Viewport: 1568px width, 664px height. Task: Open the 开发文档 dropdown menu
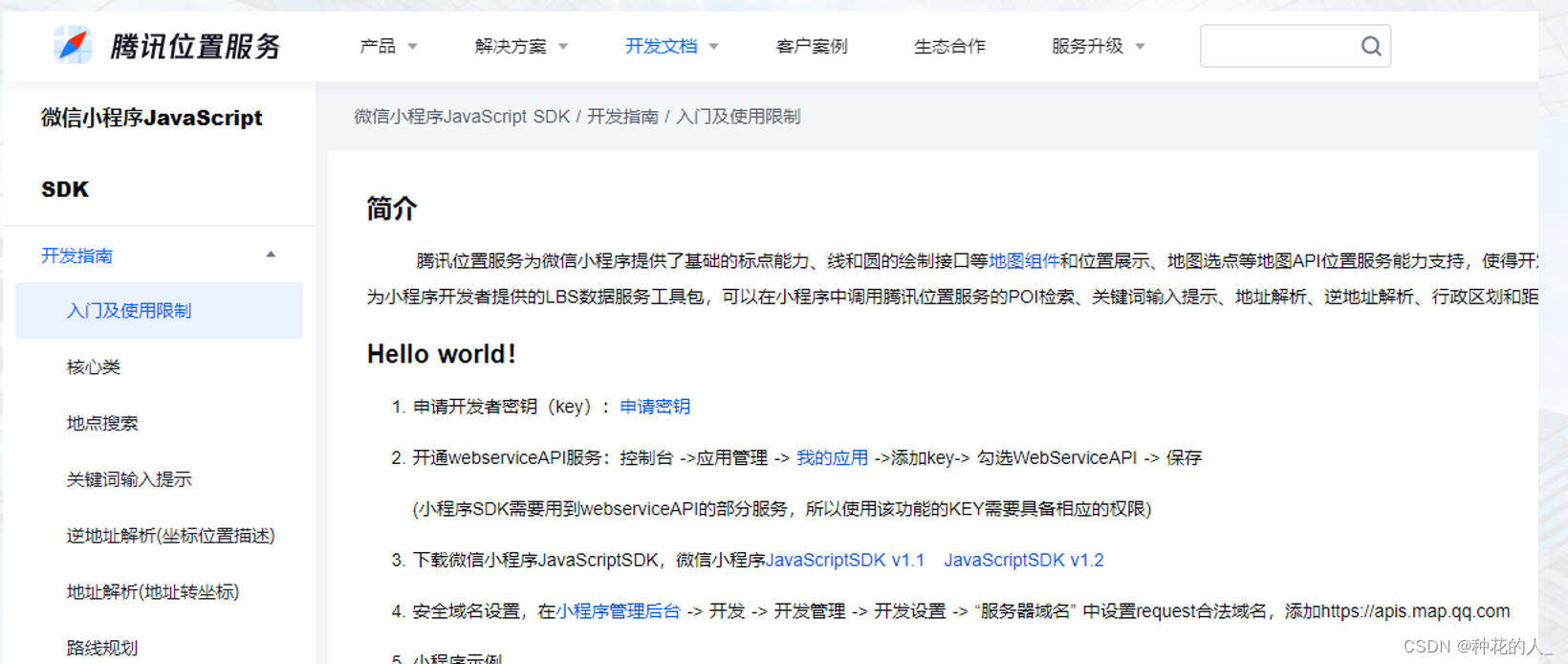pyautogui.click(x=671, y=46)
